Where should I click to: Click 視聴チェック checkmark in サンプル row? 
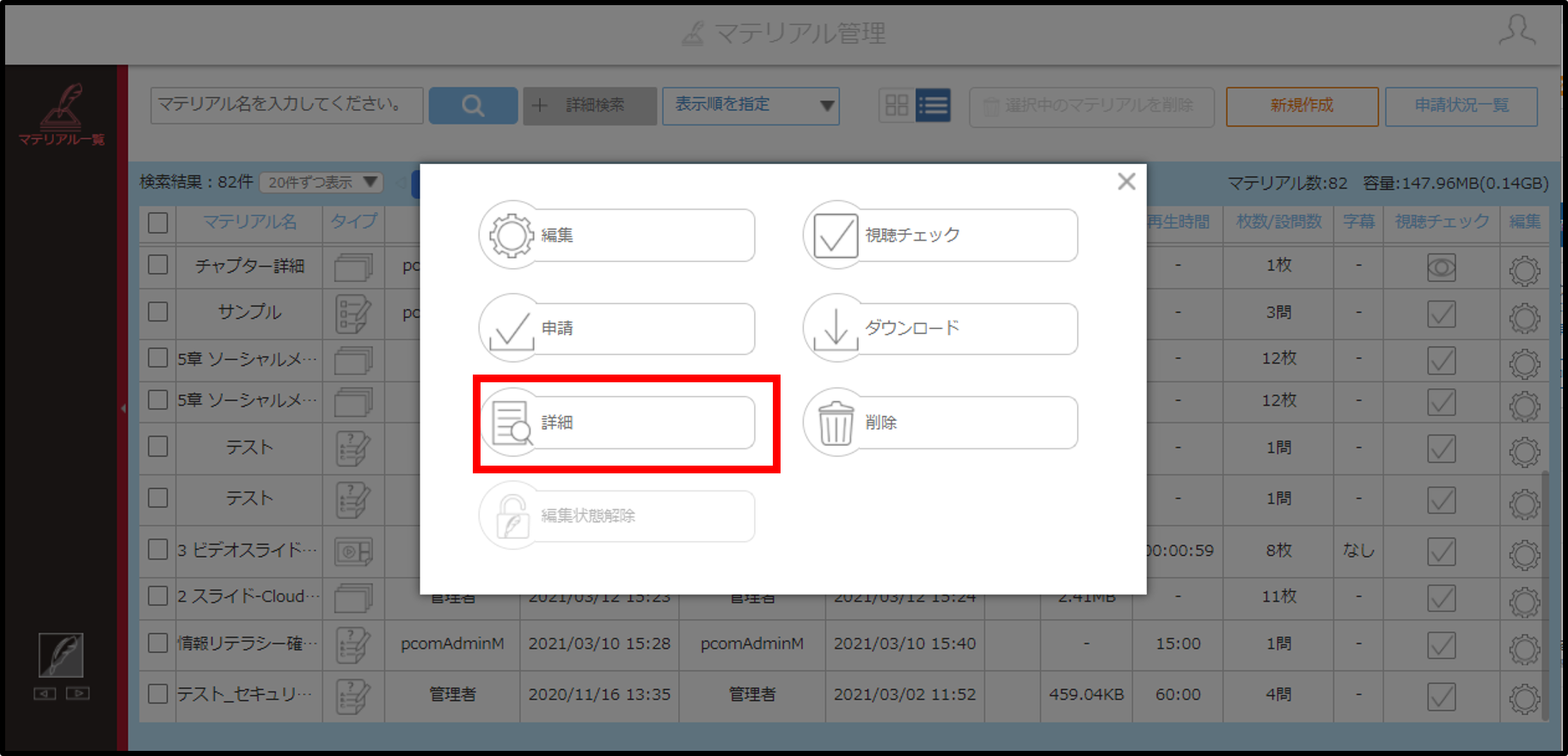click(1442, 314)
